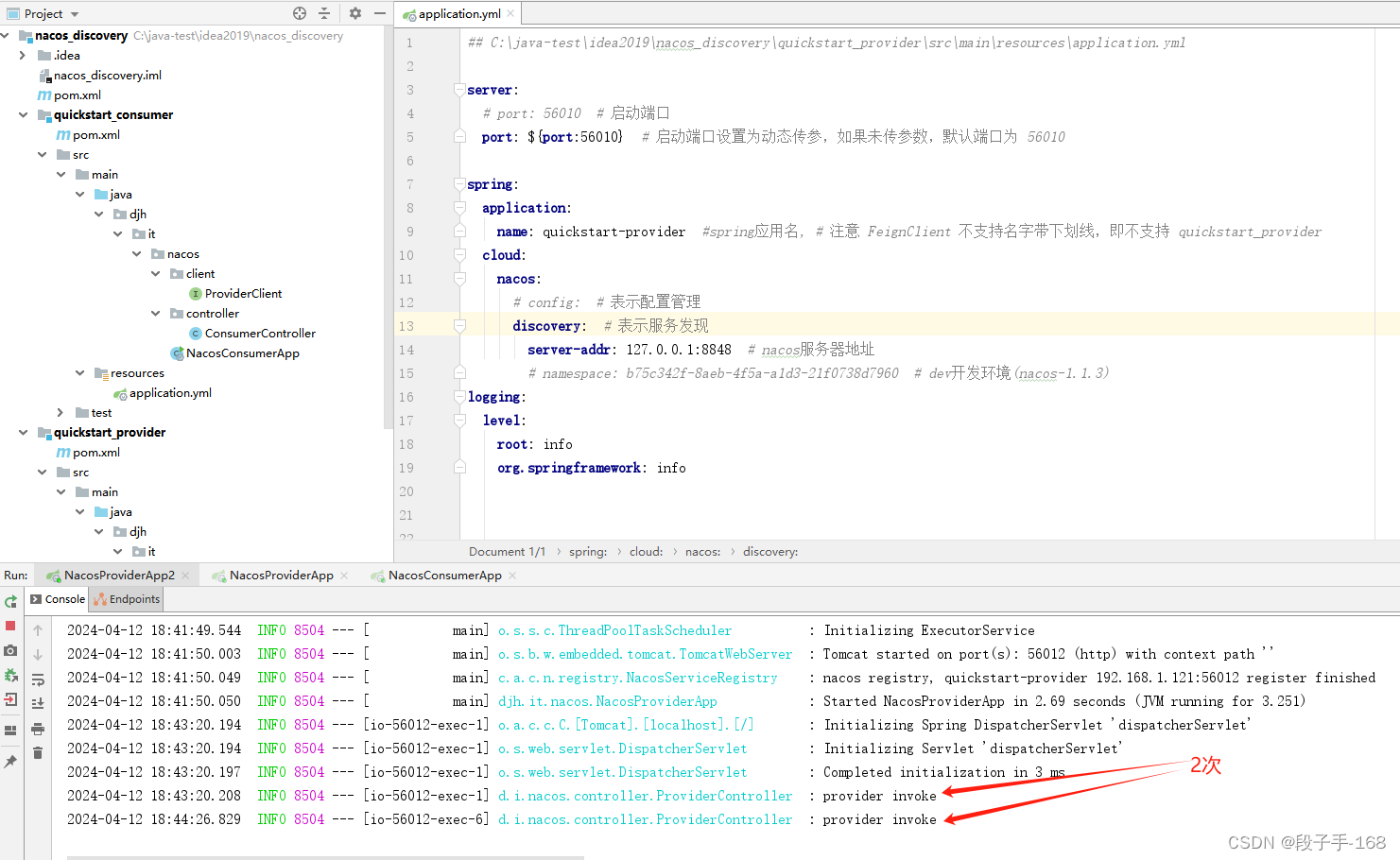Open ConsumerController class in tree
The image size is (1400, 860).
pos(260,334)
